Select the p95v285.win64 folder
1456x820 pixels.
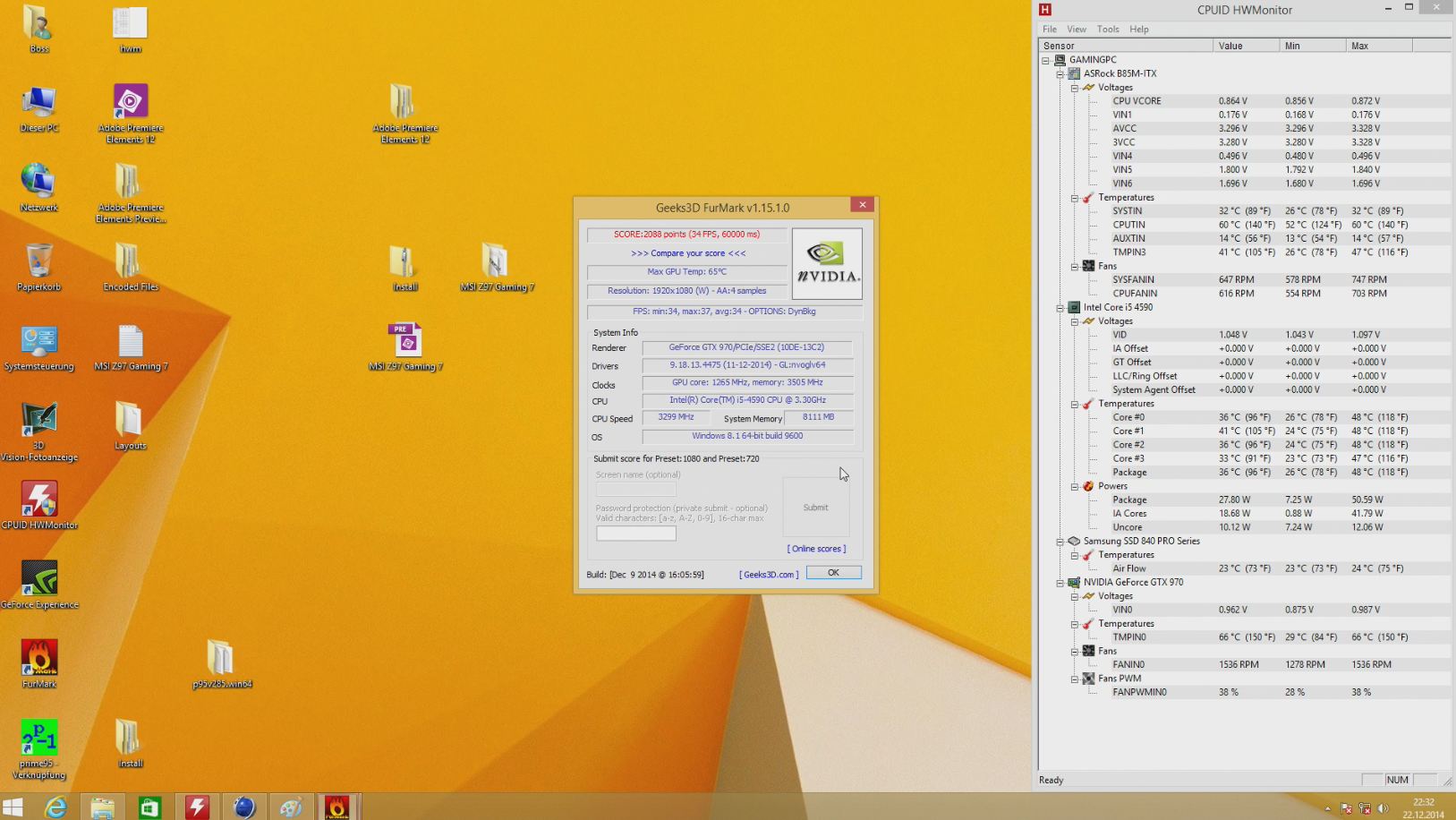pyautogui.click(x=222, y=664)
